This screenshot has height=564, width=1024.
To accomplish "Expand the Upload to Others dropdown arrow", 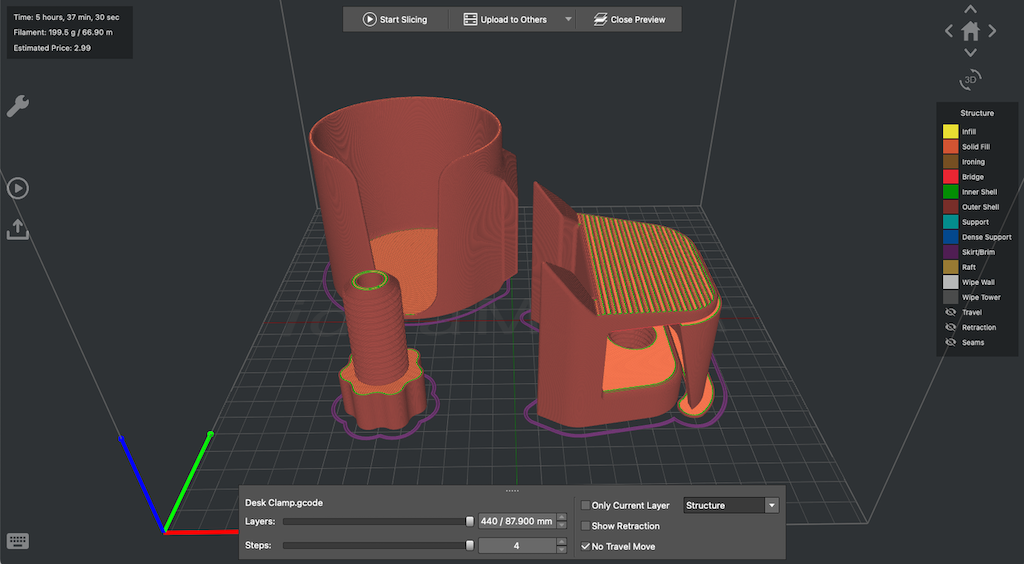I will tap(568, 20).
